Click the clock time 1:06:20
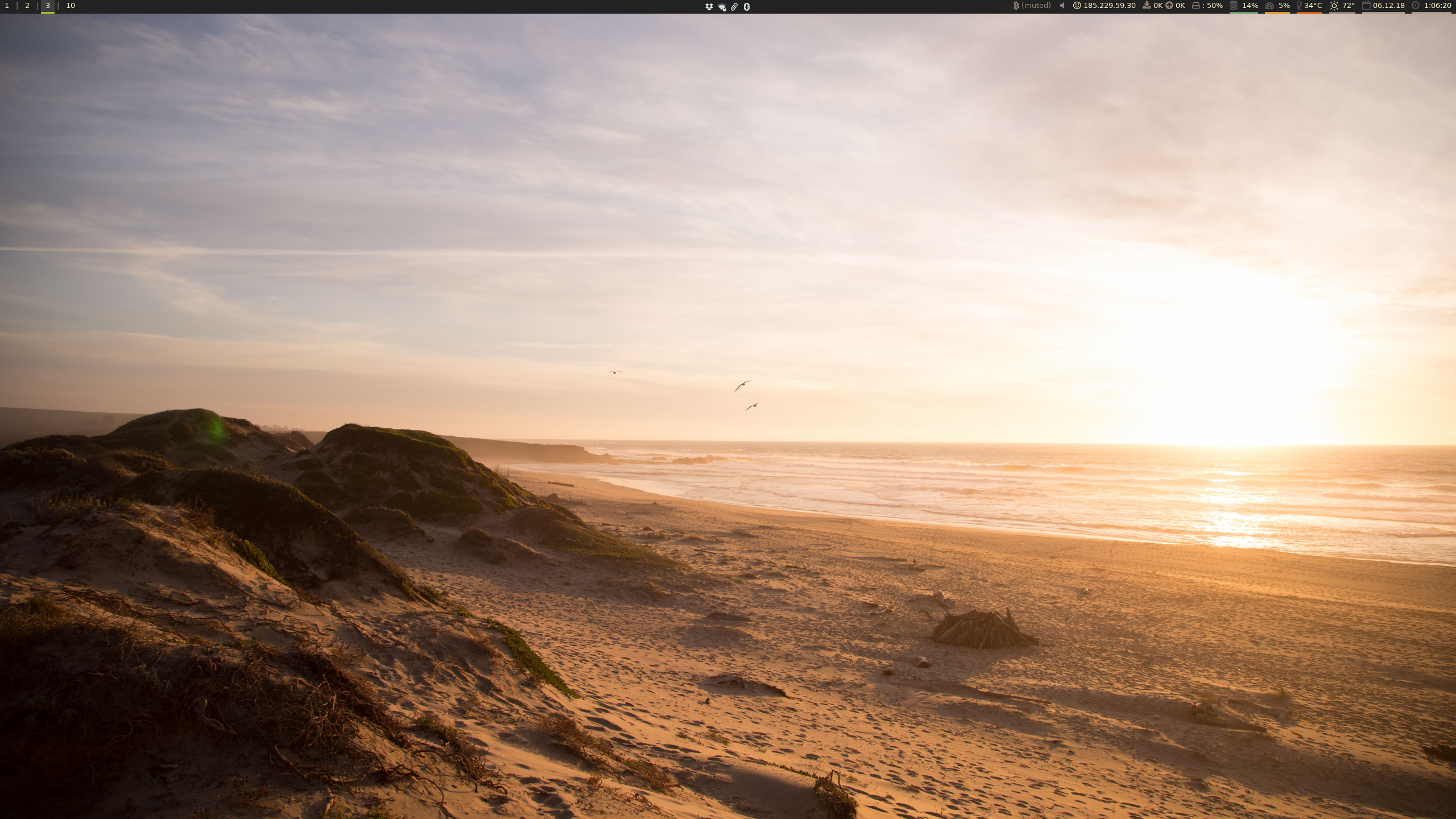1456x819 pixels. tap(1432, 6)
